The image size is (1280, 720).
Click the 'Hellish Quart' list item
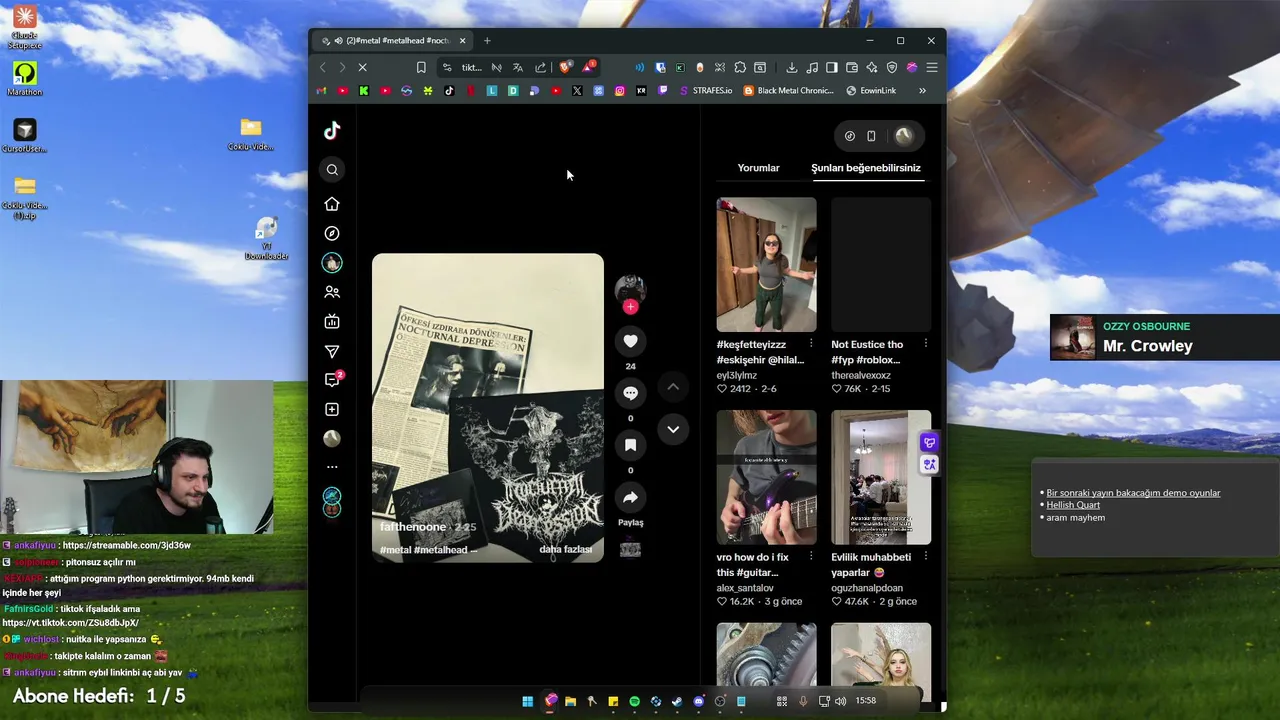[x=1073, y=505]
